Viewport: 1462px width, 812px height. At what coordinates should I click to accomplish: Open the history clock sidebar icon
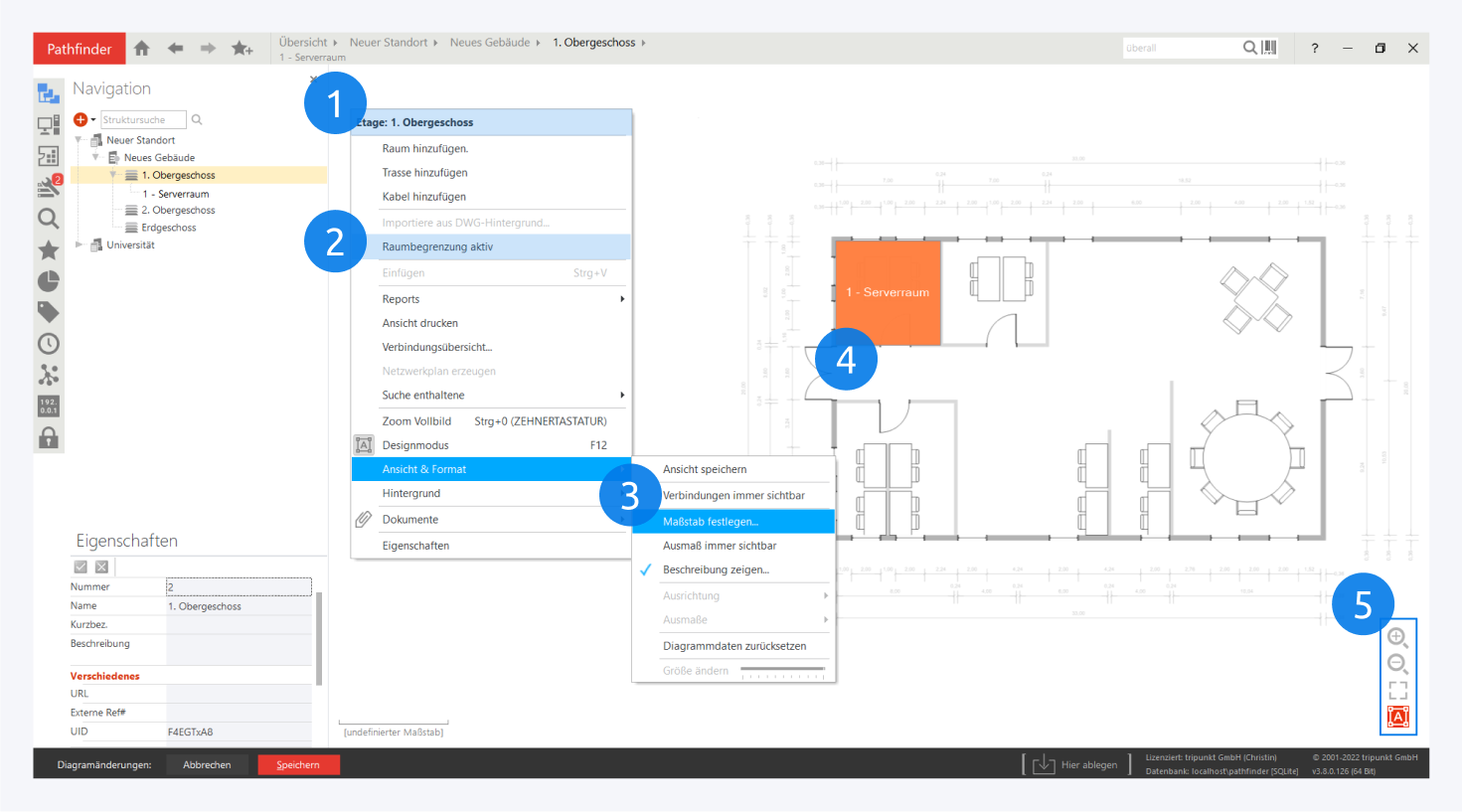(x=48, y=344)
